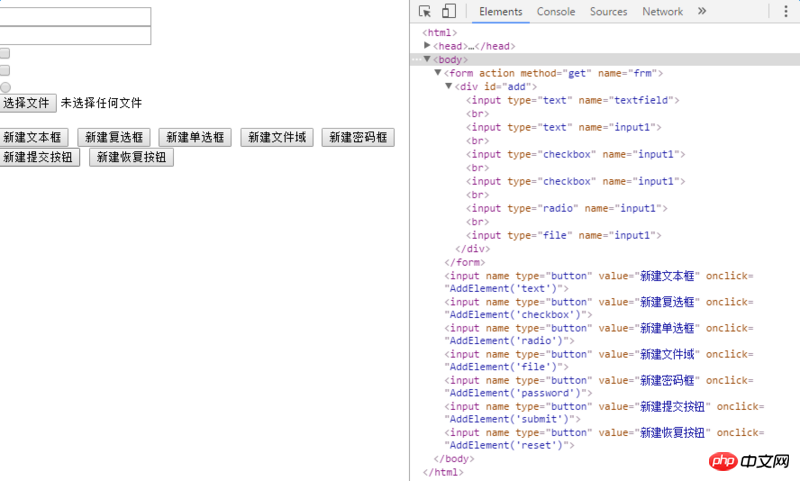
Task: Collapse the div id="add" node
Action: (449, 87)
